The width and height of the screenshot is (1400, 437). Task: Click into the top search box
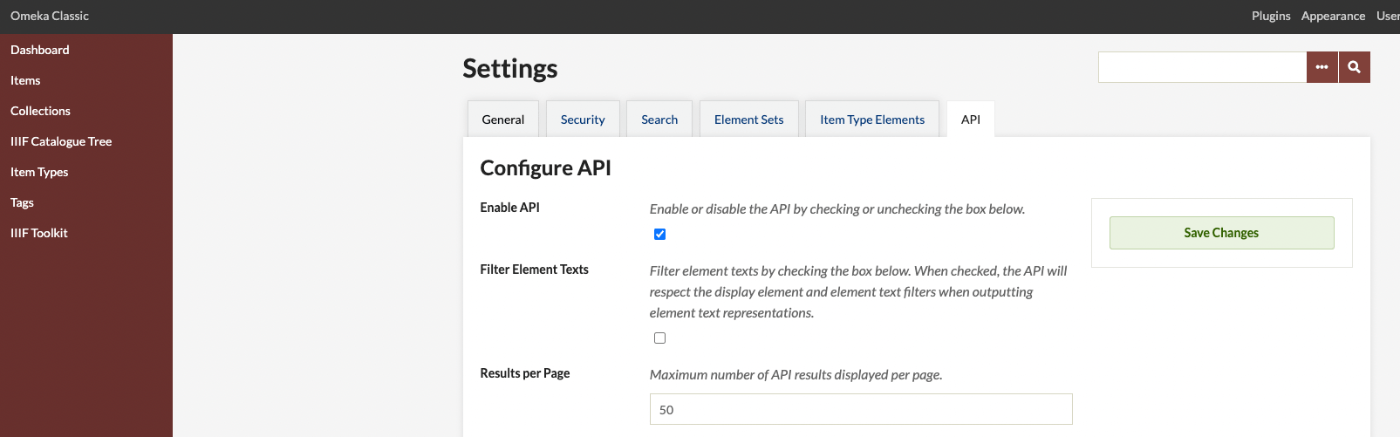pos(1202,67)
